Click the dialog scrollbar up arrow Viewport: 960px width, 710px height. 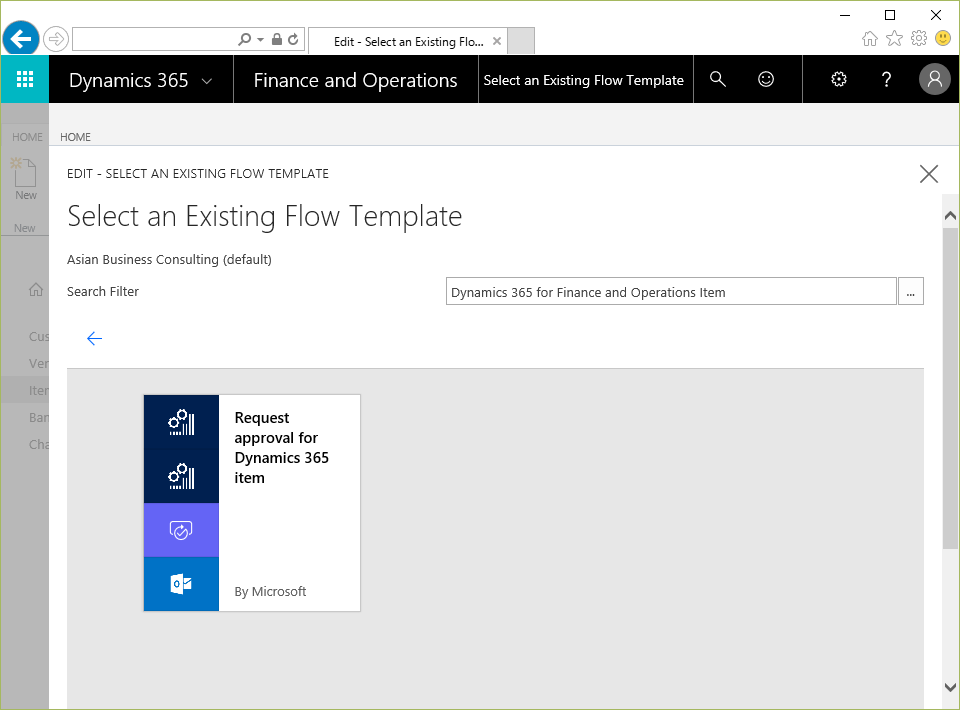click(x=950, y=215)
